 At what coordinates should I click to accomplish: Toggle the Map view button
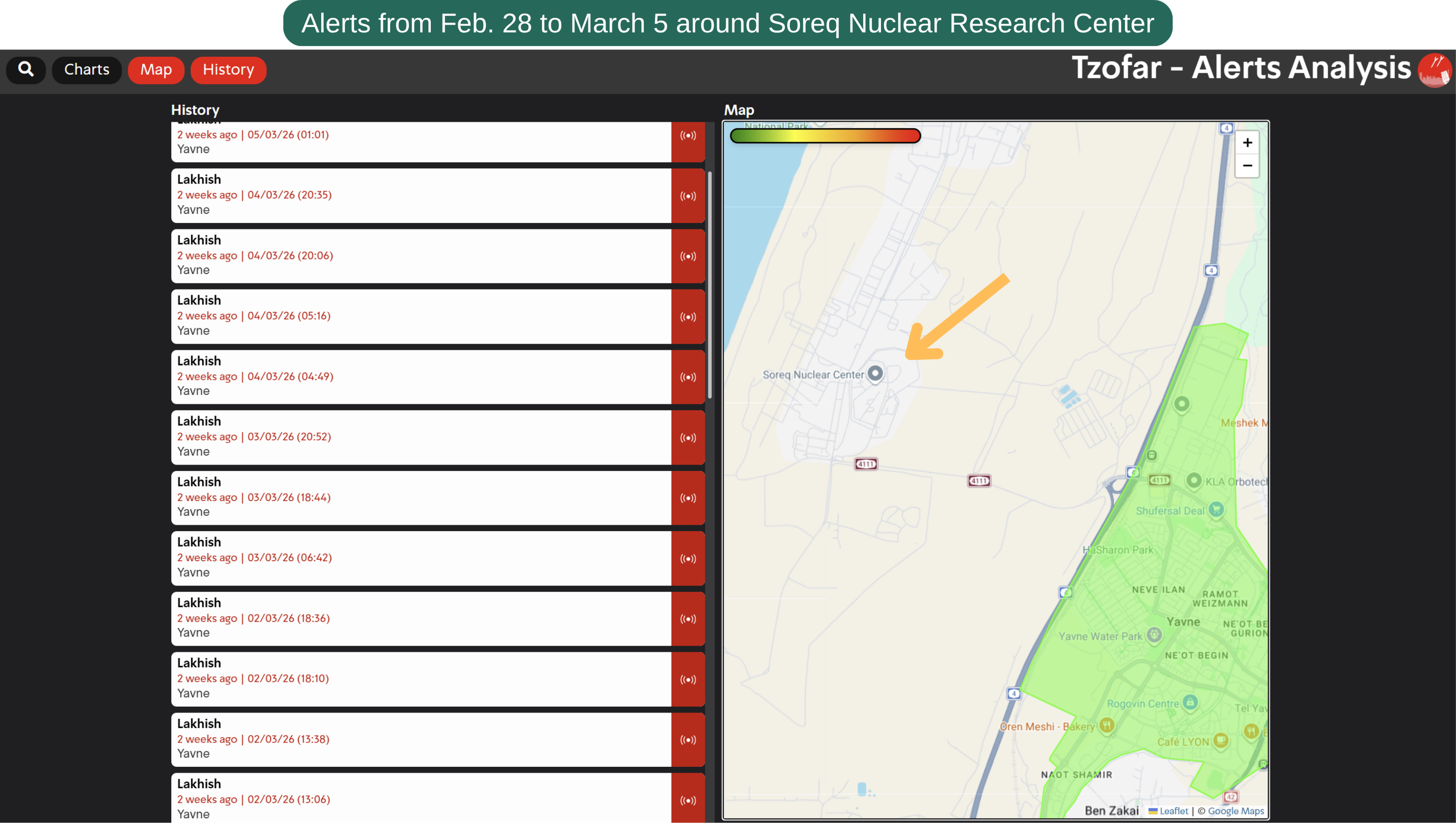click(x=156, y=69)
